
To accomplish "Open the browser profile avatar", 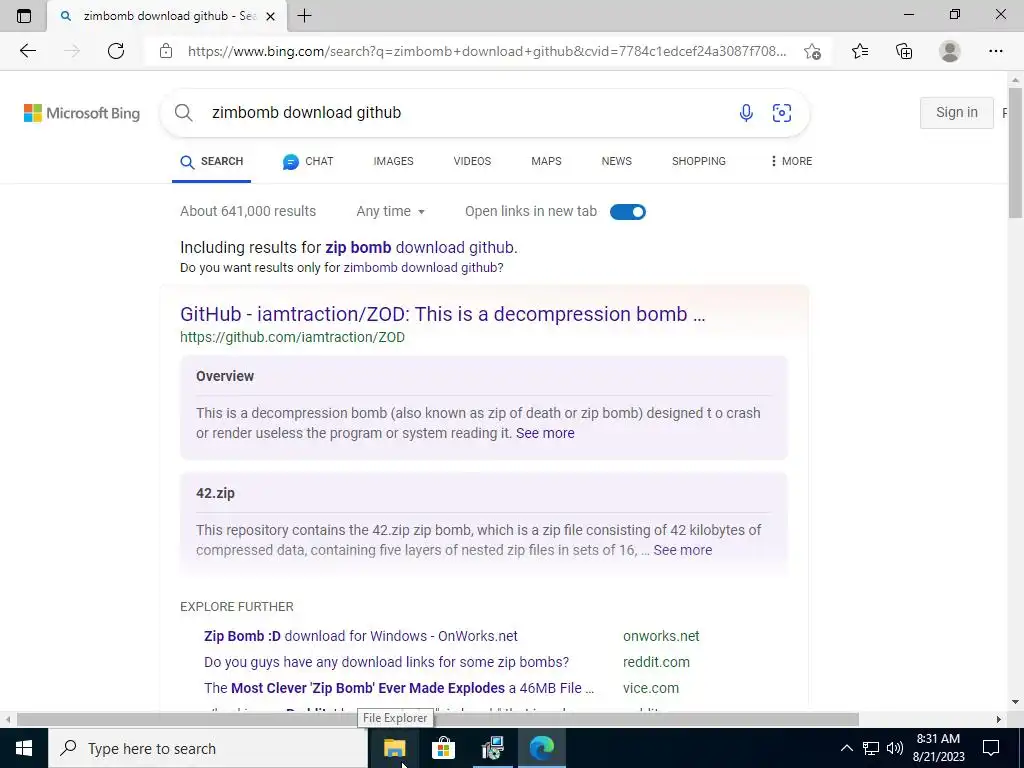I will click(x=950, y=51).
